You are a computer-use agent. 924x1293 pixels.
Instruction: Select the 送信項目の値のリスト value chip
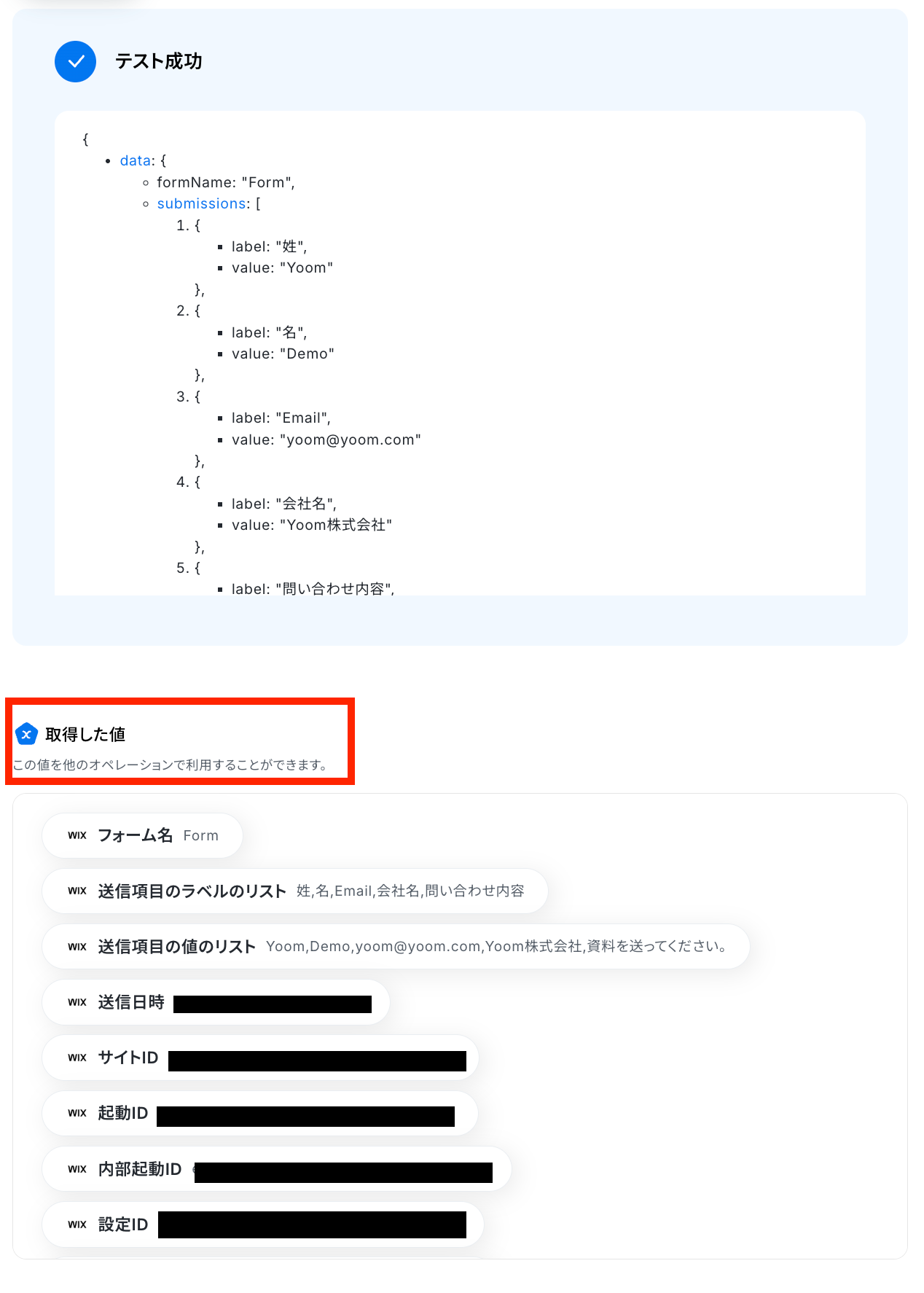click(396, 947)
